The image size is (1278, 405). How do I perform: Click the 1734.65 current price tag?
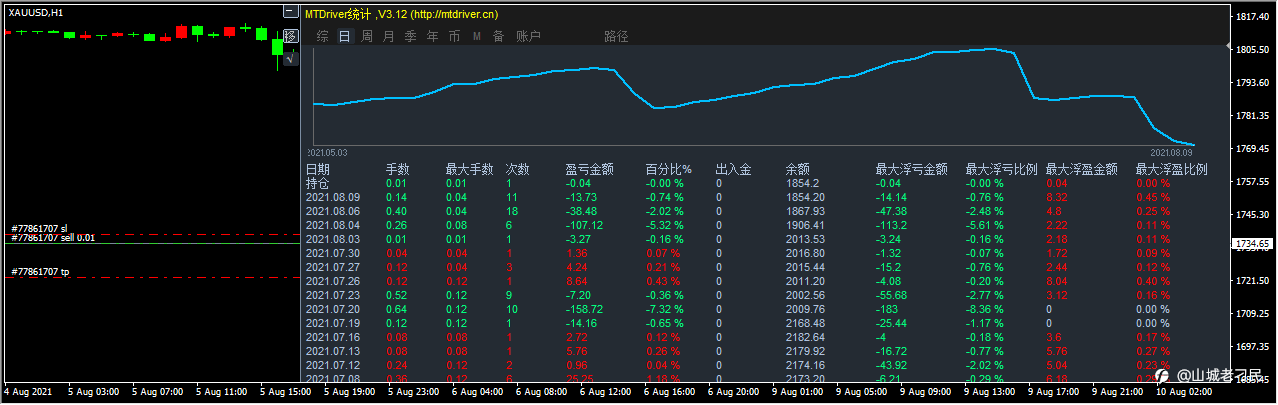[1252, 243]
